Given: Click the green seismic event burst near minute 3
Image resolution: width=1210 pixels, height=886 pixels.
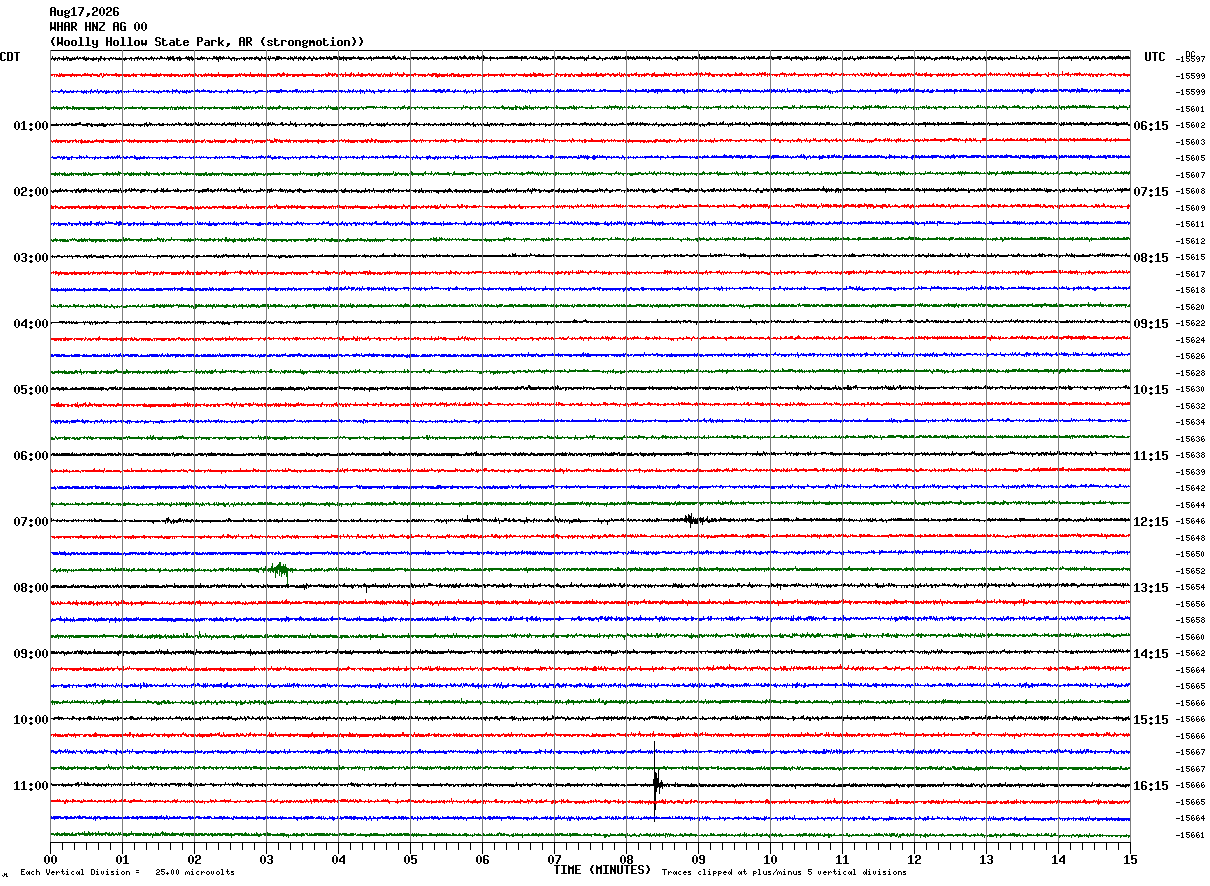Looking at the screenshot, I should coord(280,570).
